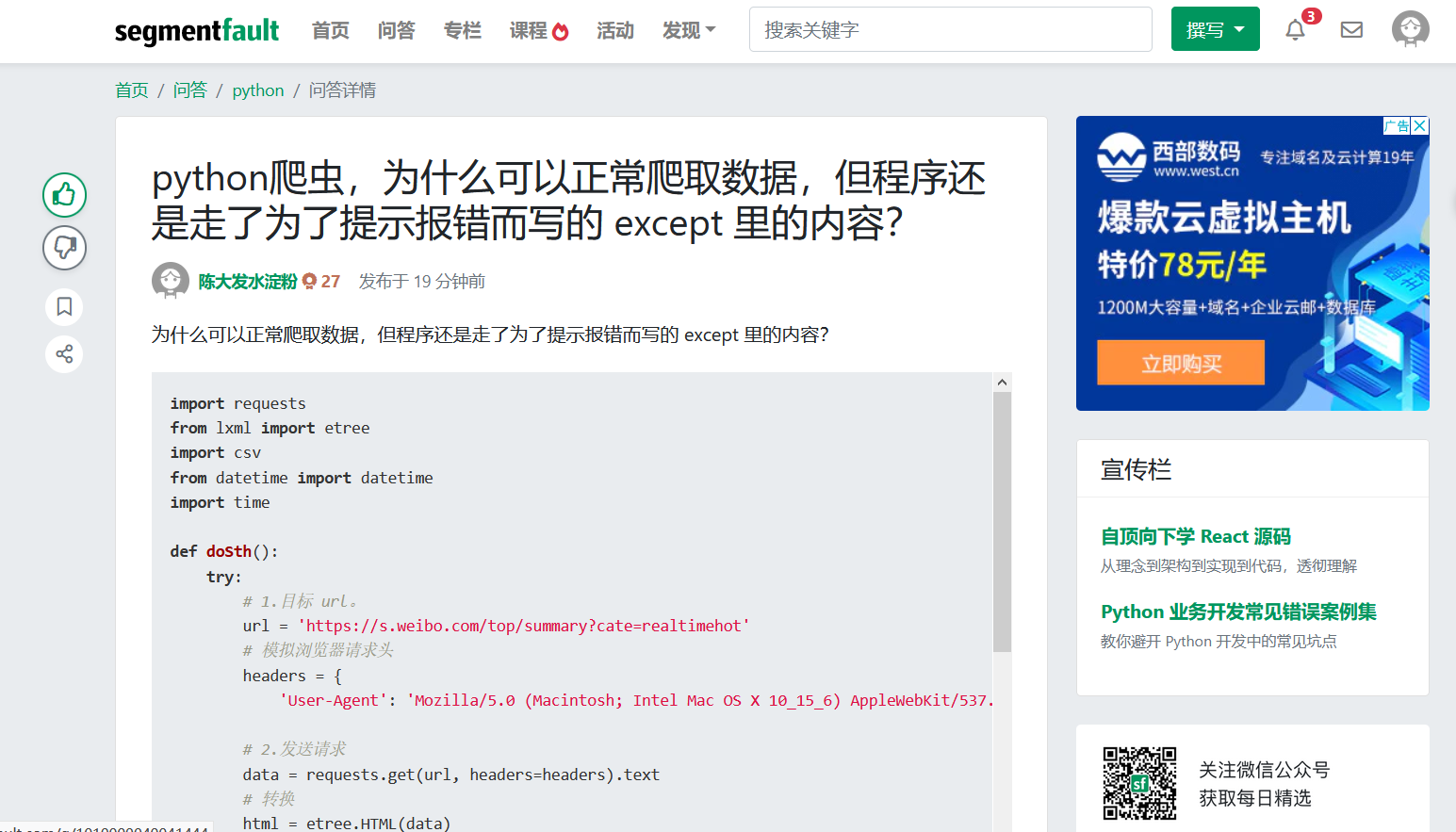1456x832 pixels.
Task: Go to 首页 in the top nav
Action: tap(331, 30)
